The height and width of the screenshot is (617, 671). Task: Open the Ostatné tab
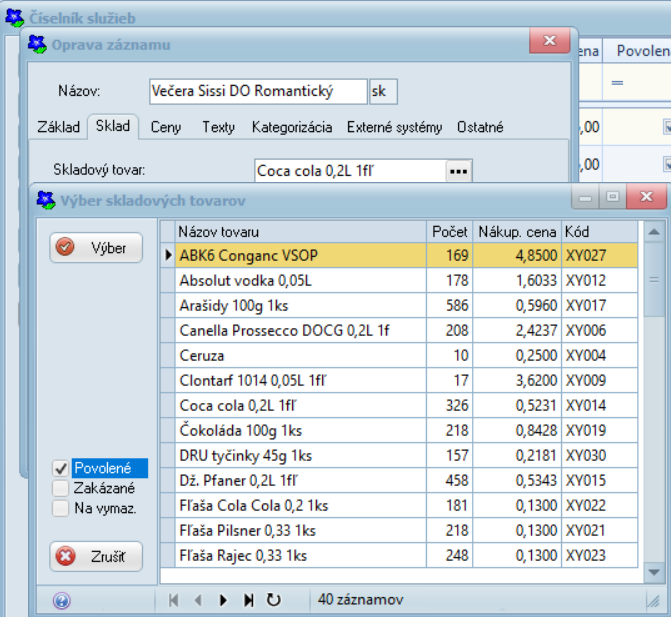(480, 127)
